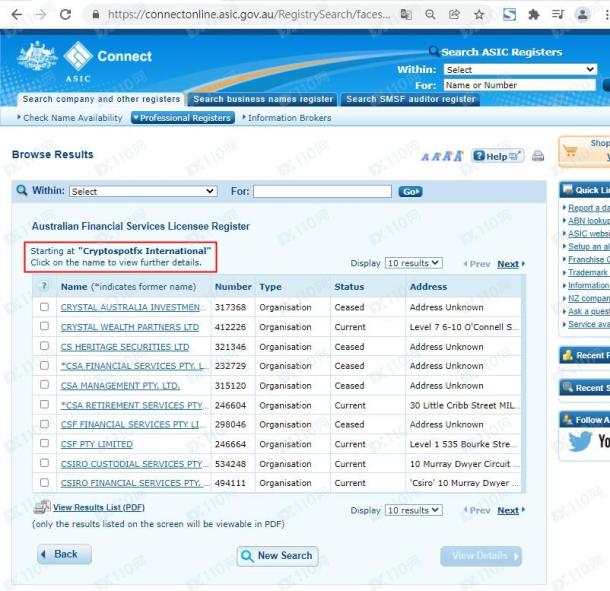Tick checkbox for CRYSTAL AUSTRALIA INVESTMEN row

point(44,307)
